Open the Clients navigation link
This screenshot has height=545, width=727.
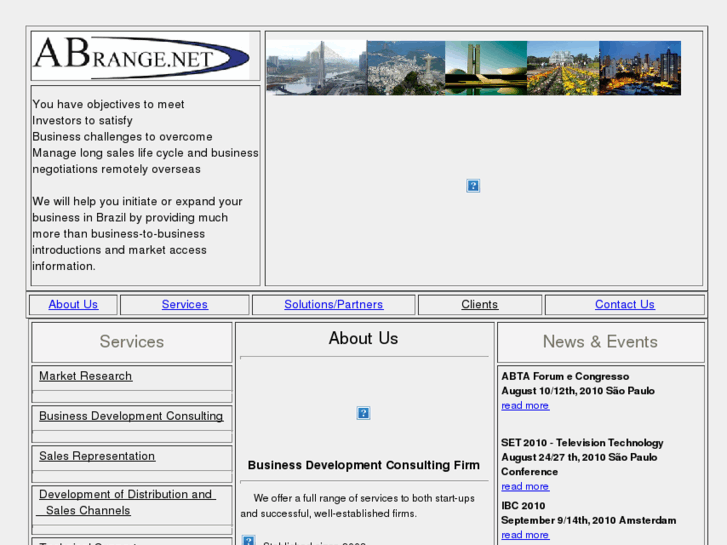pos(479,304)
